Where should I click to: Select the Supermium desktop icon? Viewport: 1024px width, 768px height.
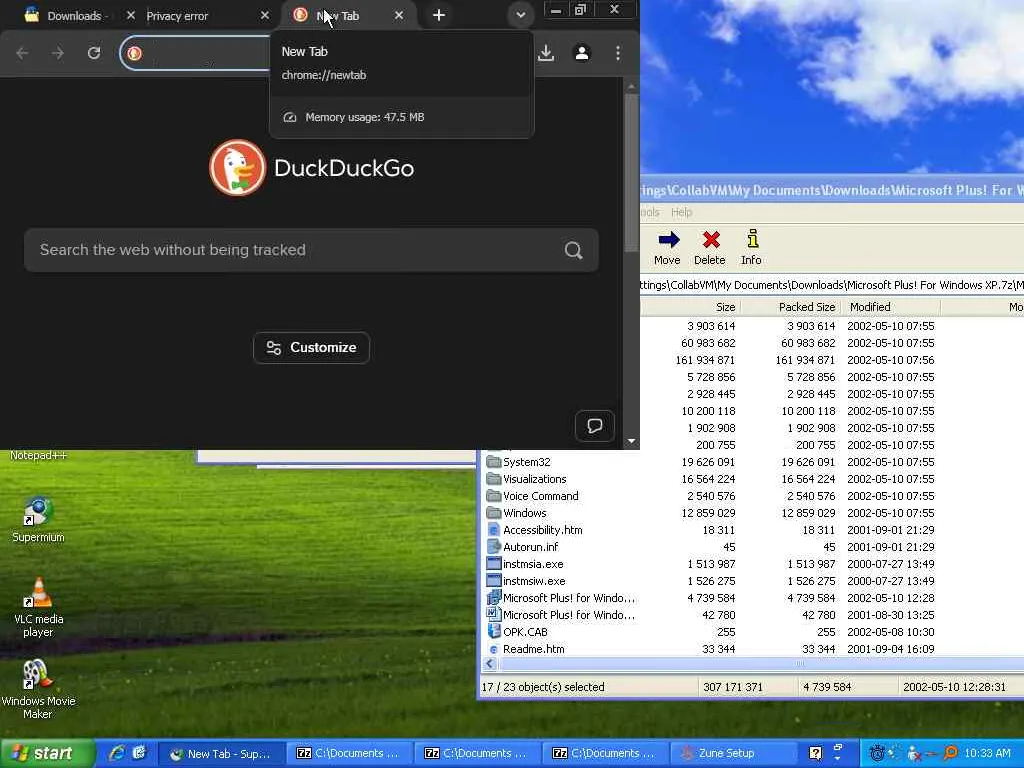(x=38, y=520)
